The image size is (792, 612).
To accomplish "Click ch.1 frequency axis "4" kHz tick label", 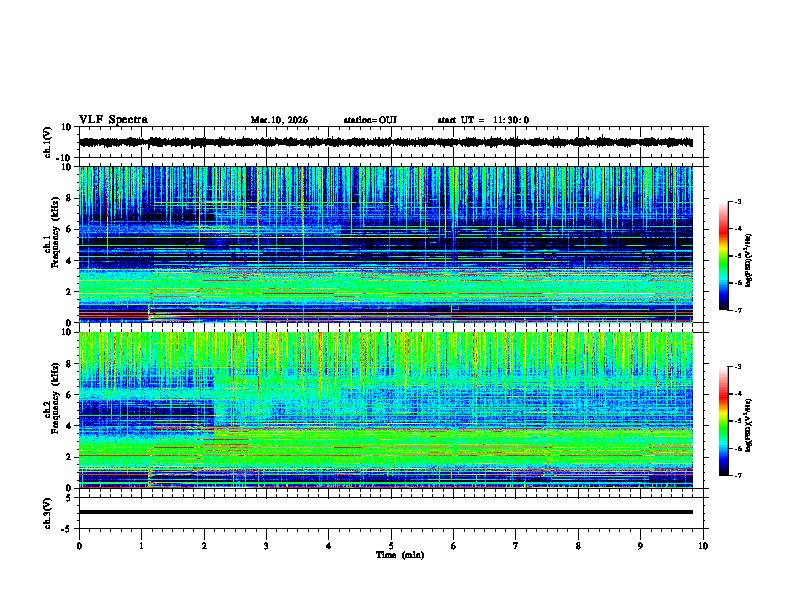I will point(70,261).
